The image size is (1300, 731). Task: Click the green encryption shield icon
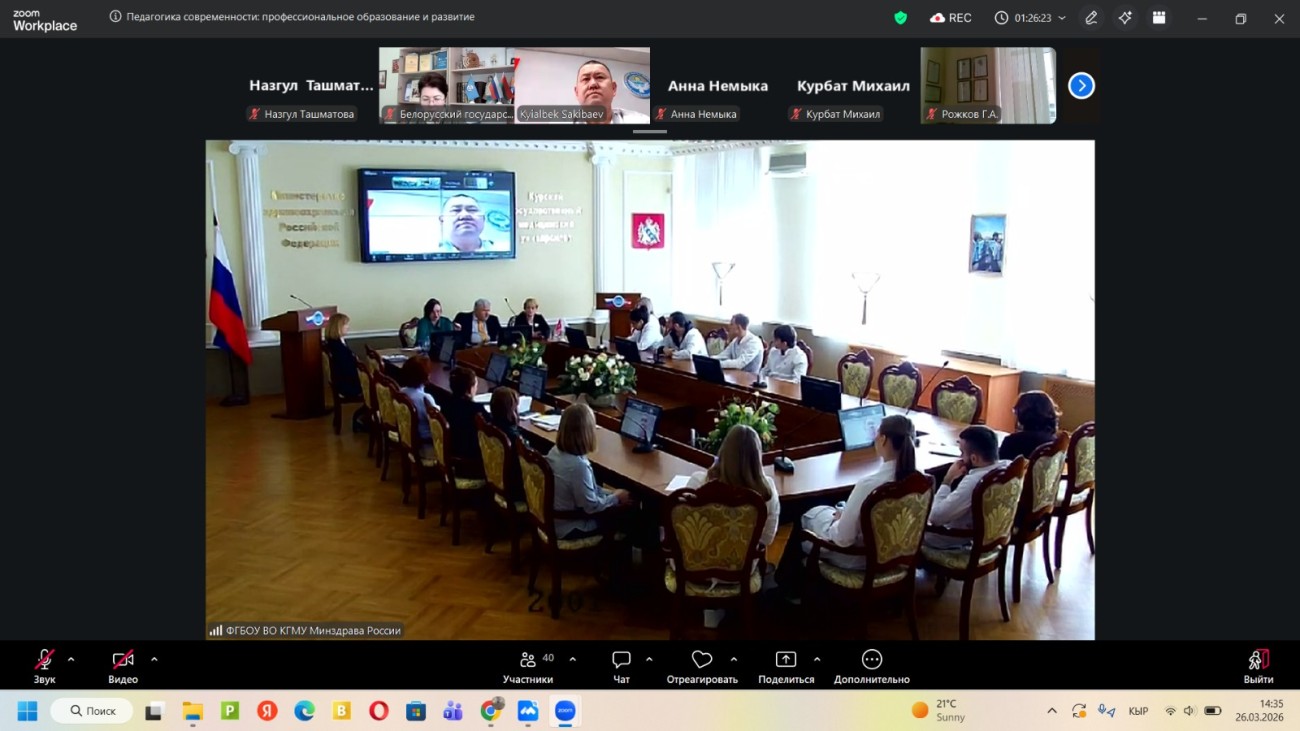pyautogui.click(x=900, y=18)
